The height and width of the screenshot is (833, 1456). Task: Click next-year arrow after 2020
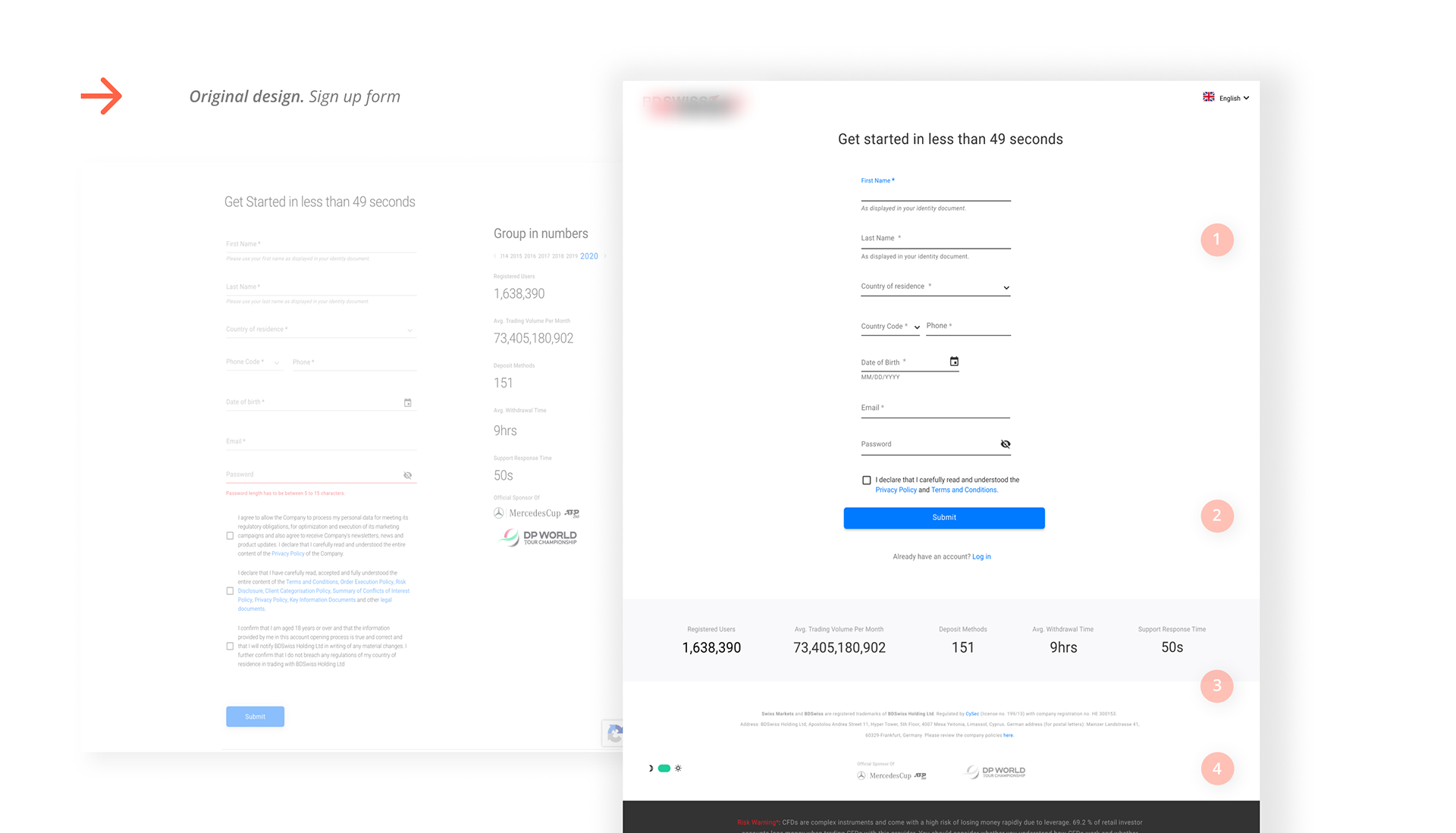[x=605, y=256]
